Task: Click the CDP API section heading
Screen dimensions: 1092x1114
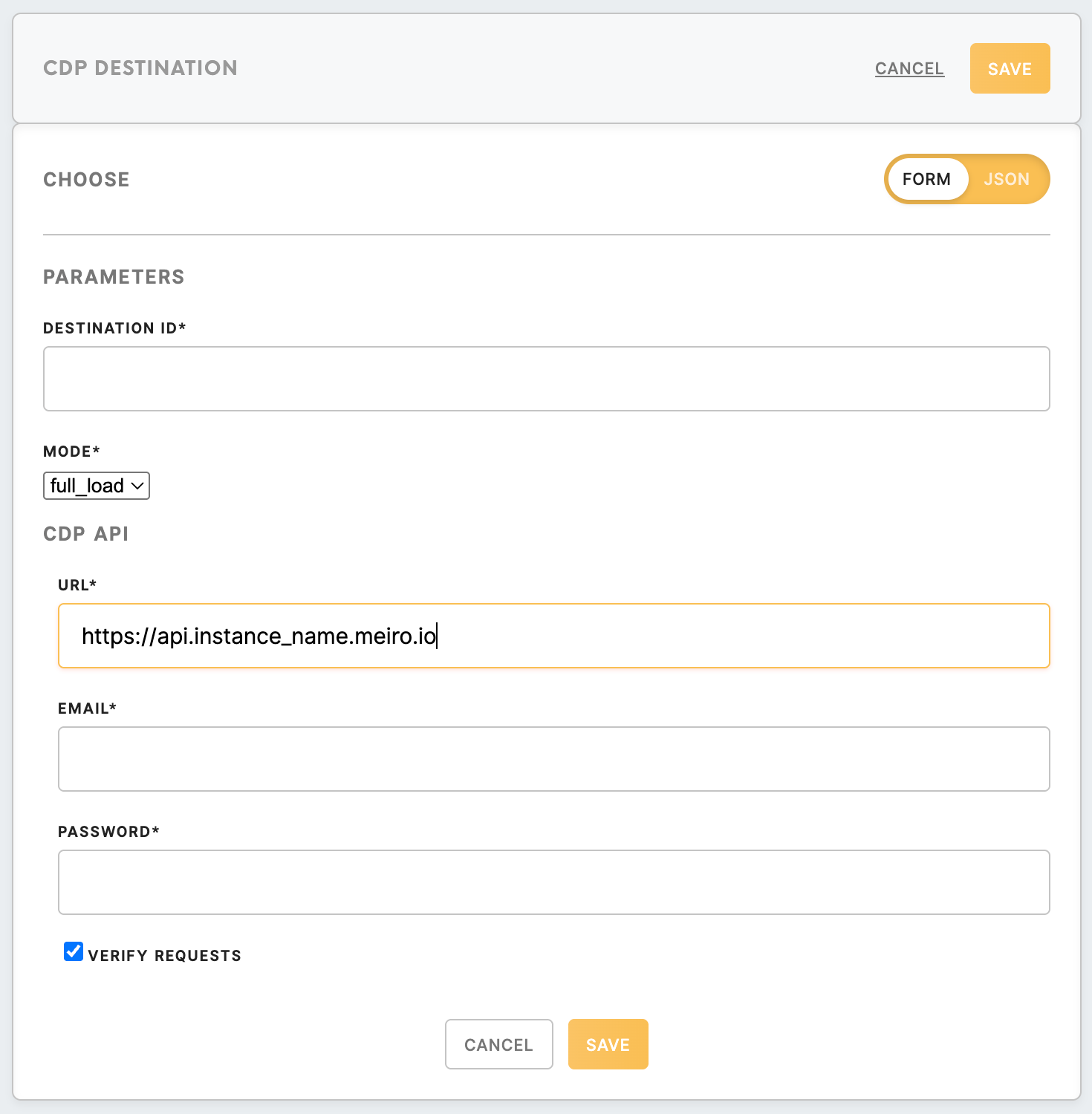Action: tap(86, 534)
